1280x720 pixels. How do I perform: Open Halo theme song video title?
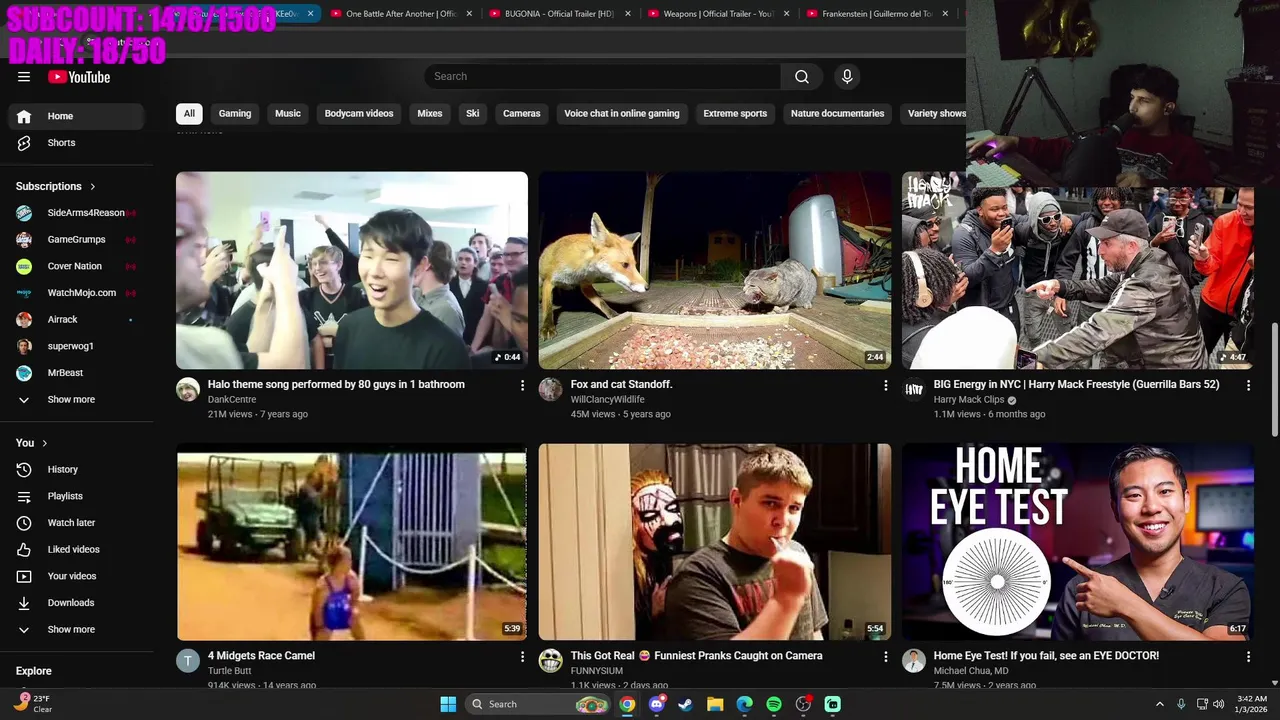tap(336, 385)
